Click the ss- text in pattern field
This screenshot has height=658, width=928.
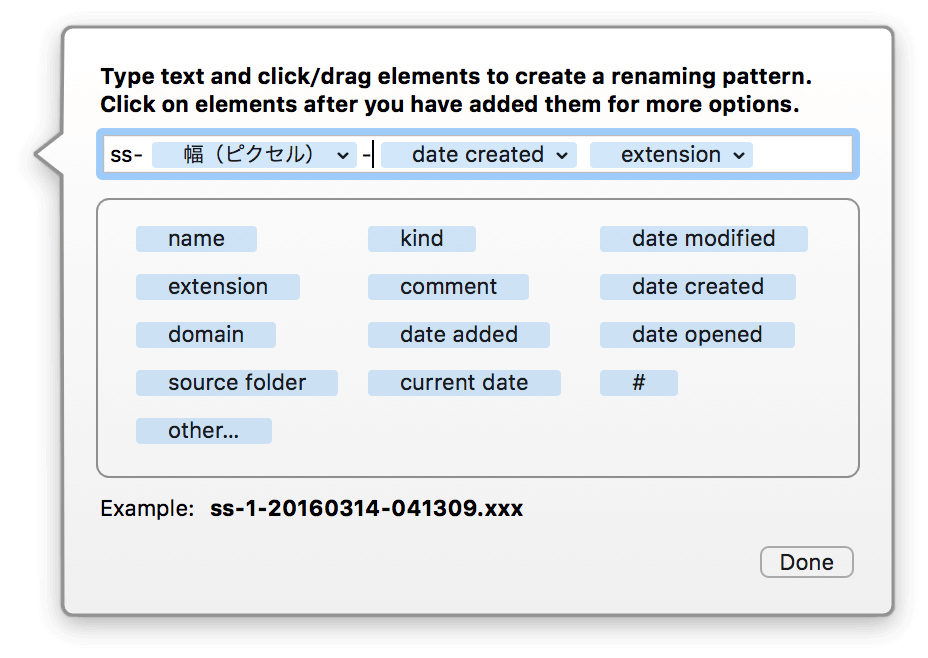pos(126,155)
